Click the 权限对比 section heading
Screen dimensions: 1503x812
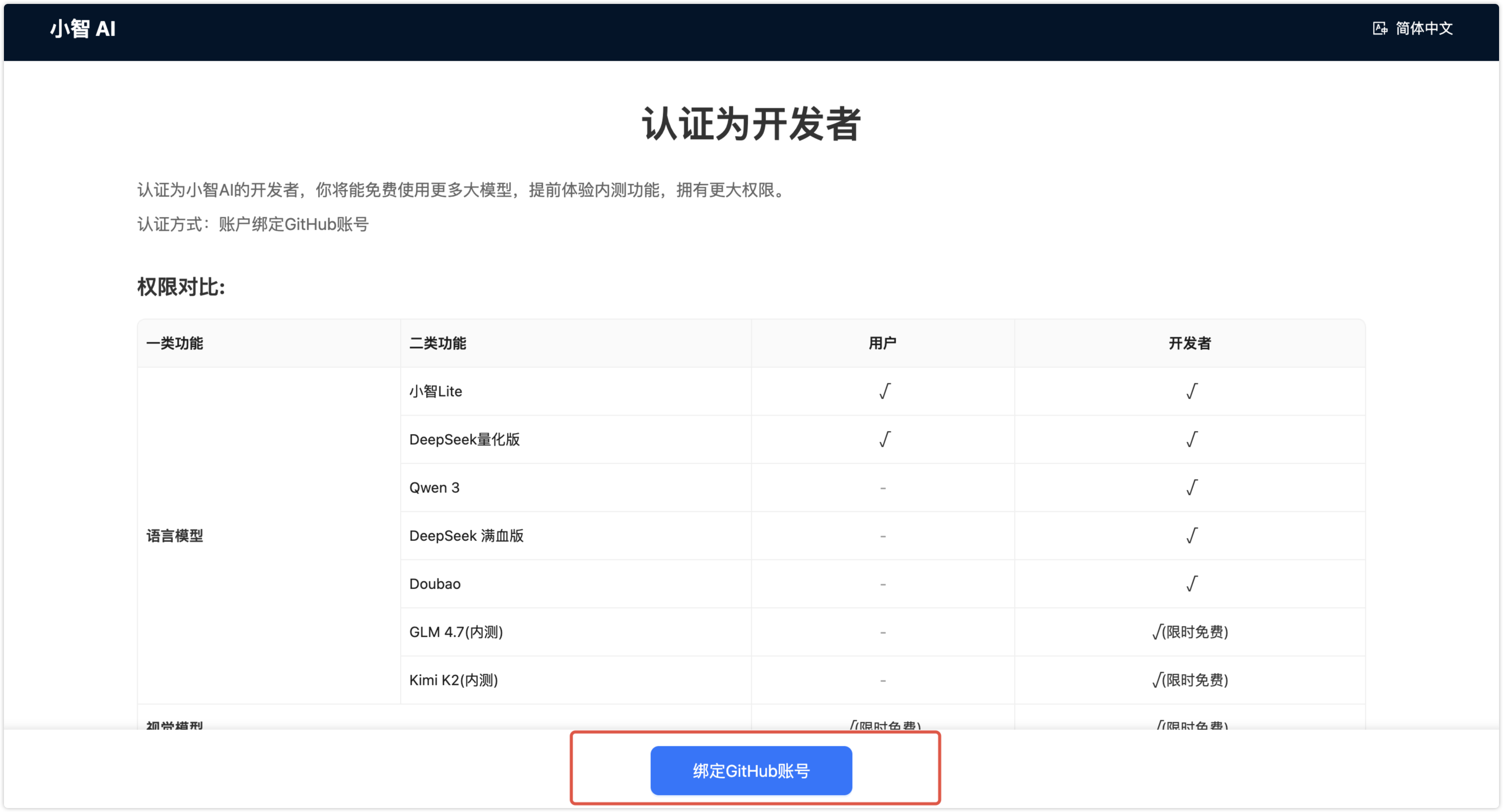pyautogui.click(x=181, y=287)
